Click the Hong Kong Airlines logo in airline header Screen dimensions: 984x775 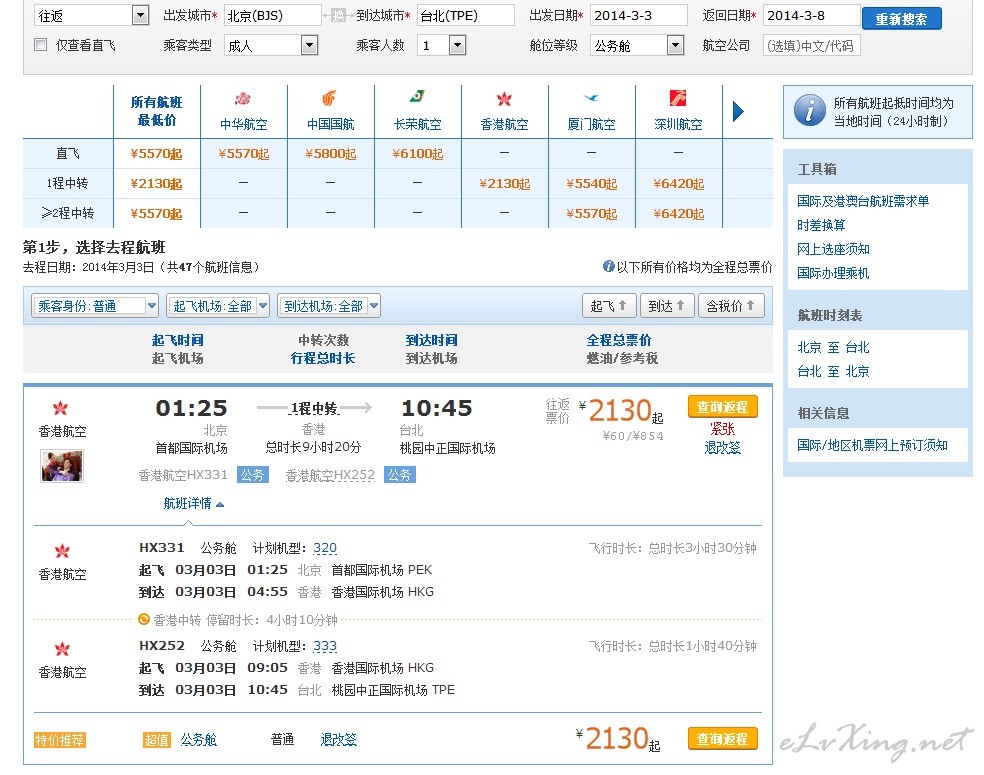(504, 99)
